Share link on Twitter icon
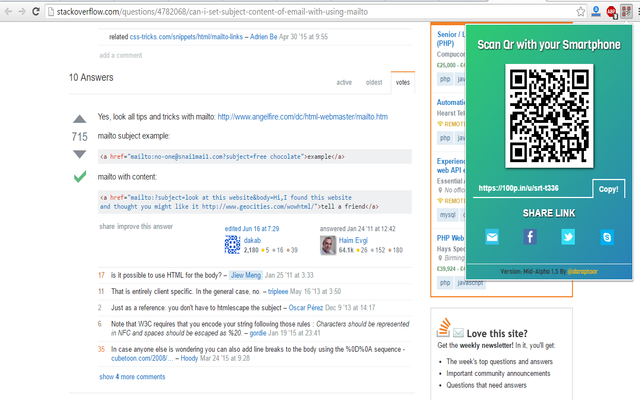 (568, 237)
